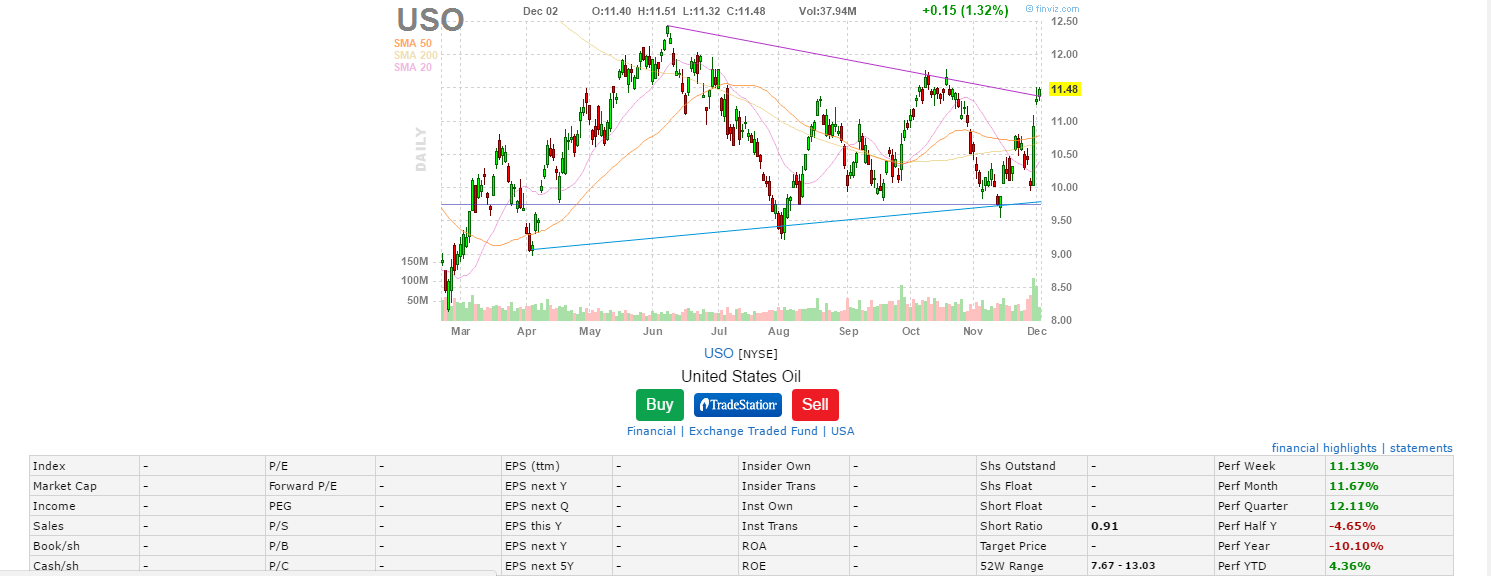Click the SMA 200 legend label
Viewport: 1491px width, 576px height.
coord(416,55)
